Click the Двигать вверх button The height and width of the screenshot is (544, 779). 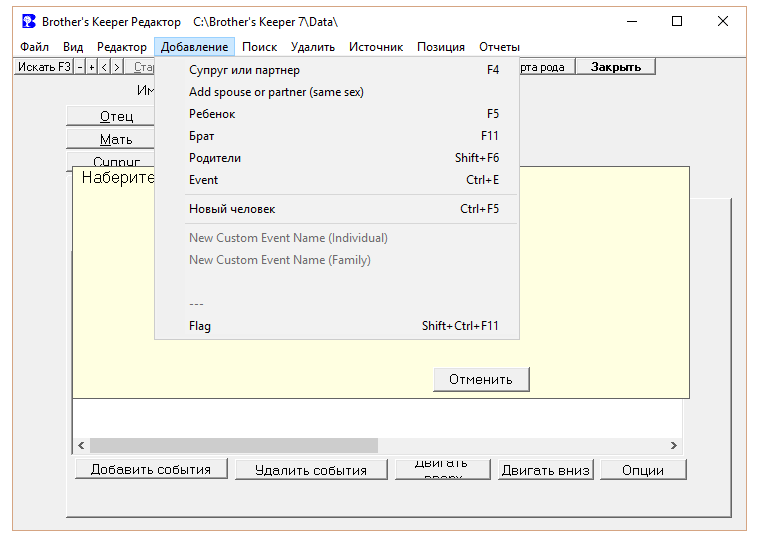443,470
